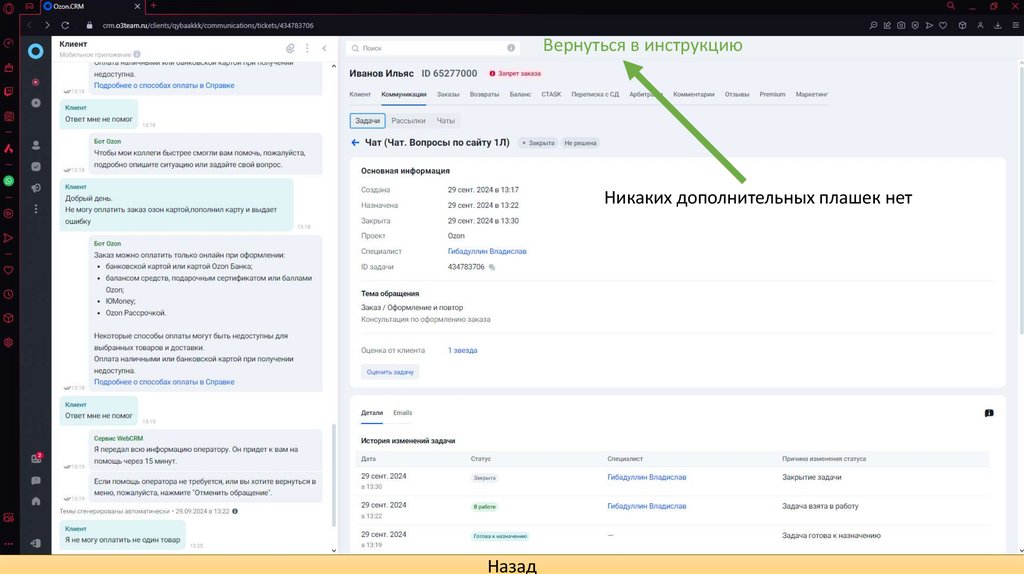Click the Назад bar at the bottom

(x=512, y=565)
